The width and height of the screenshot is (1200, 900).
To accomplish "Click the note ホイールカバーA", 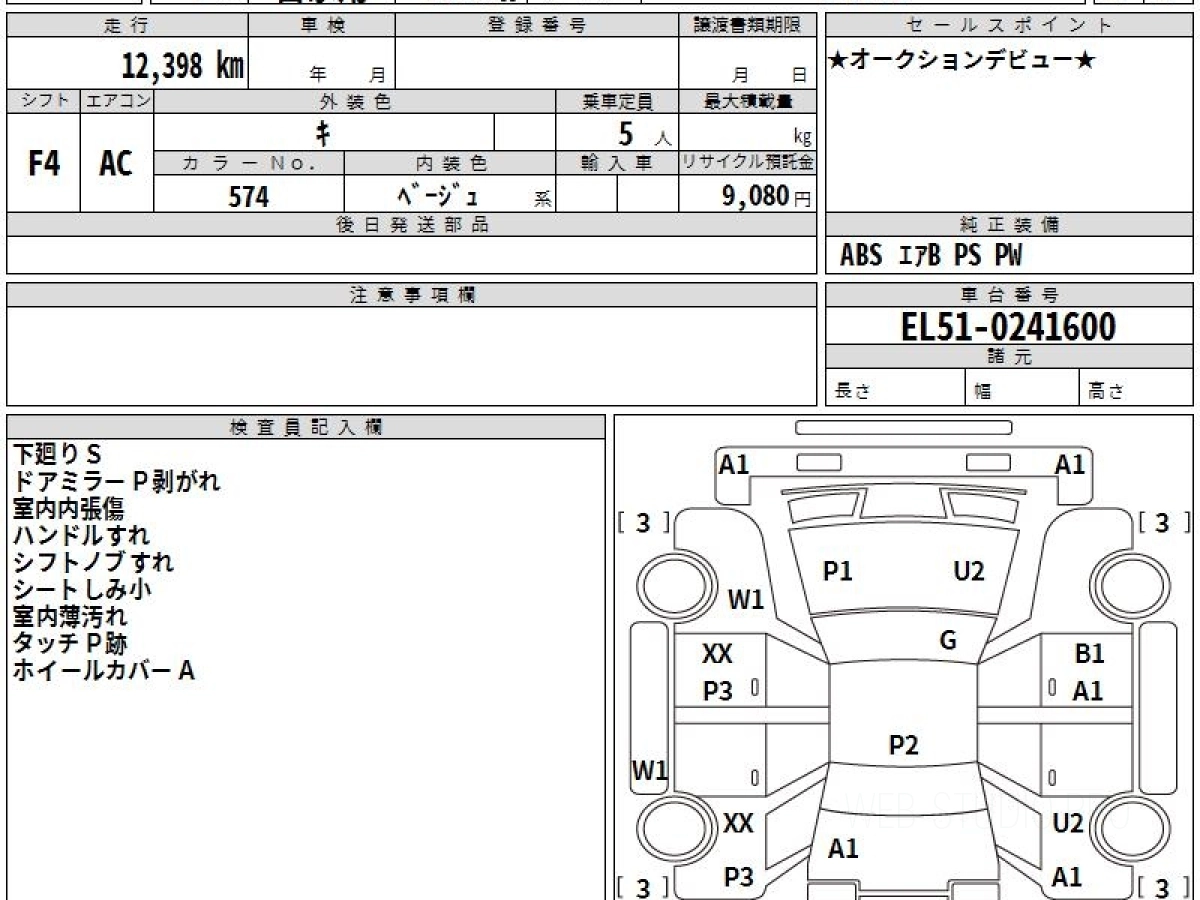I will 103,671.
